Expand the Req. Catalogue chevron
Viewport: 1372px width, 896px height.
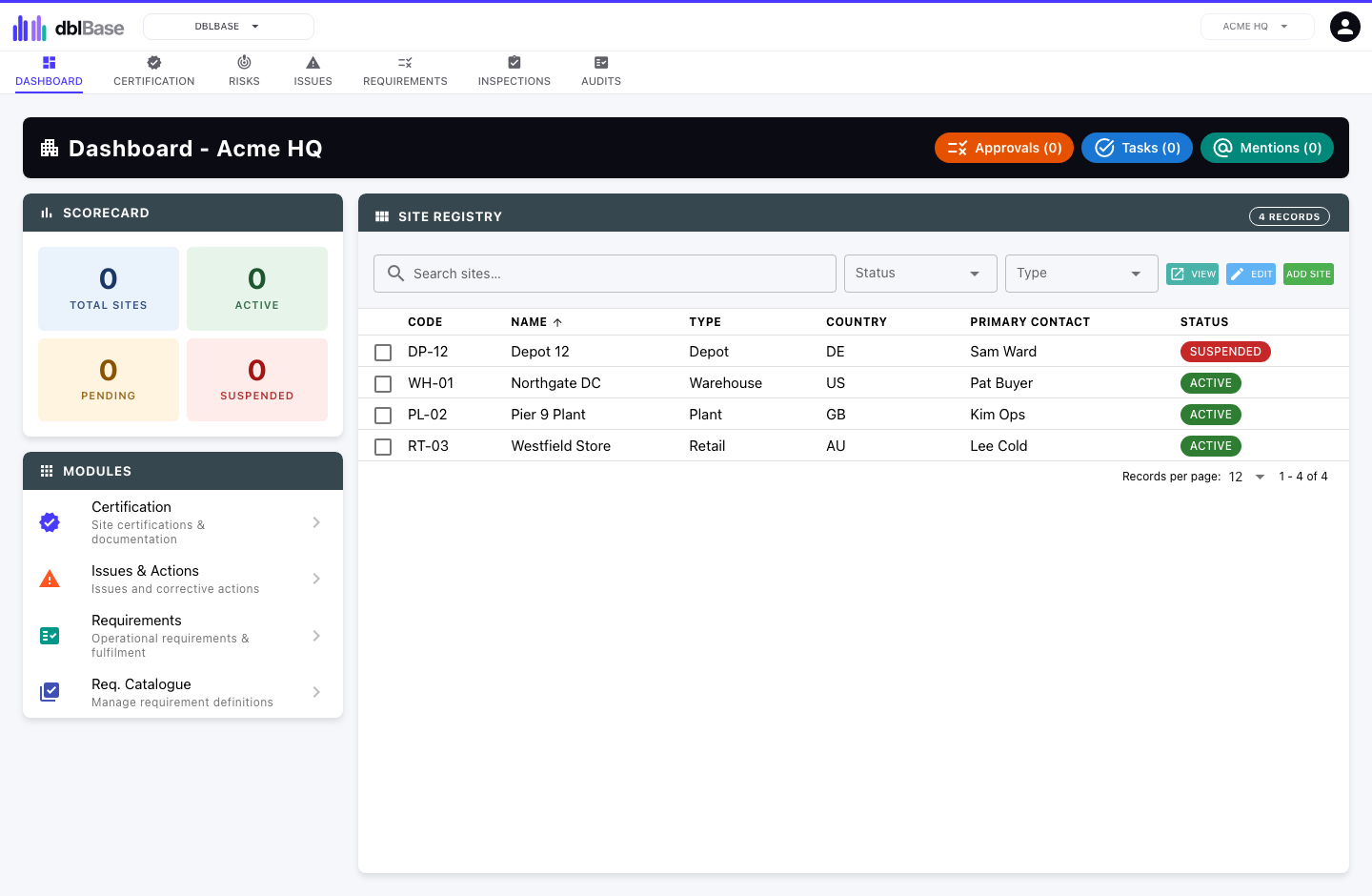316,692
